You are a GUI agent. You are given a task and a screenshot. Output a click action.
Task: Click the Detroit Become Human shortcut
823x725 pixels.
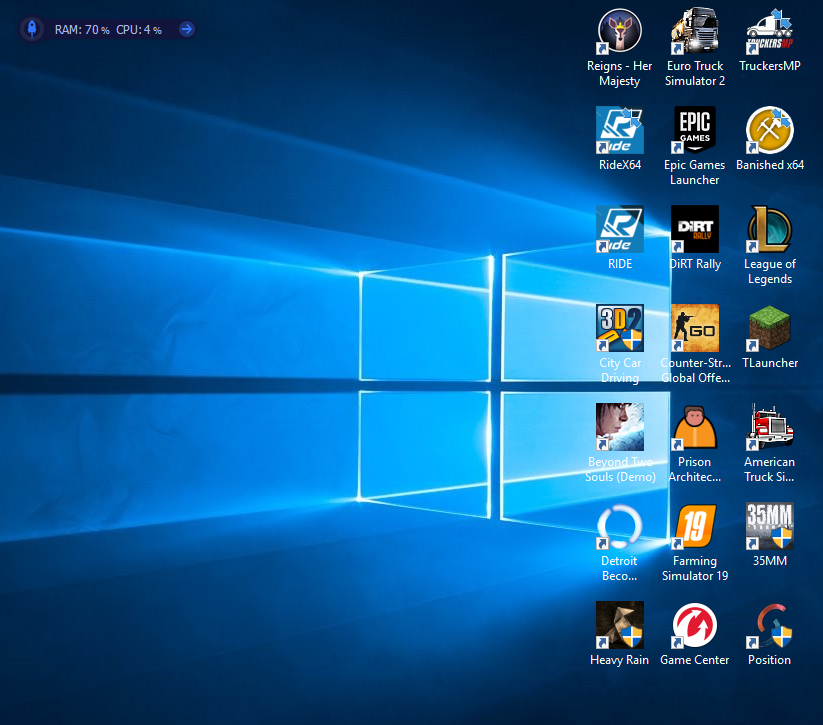coord(619,526)
